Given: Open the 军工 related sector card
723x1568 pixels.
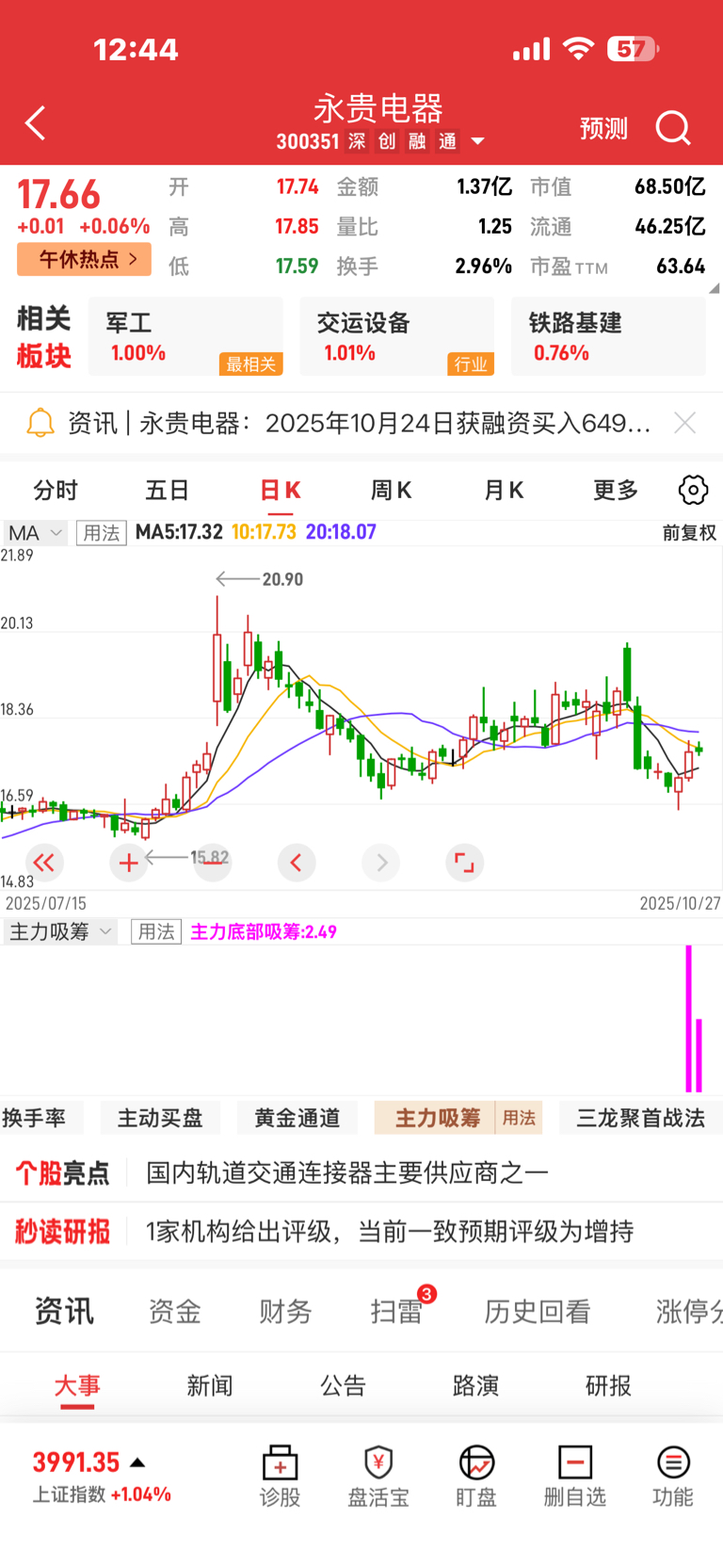Looking at the screenshot, I should click(185, 336).
